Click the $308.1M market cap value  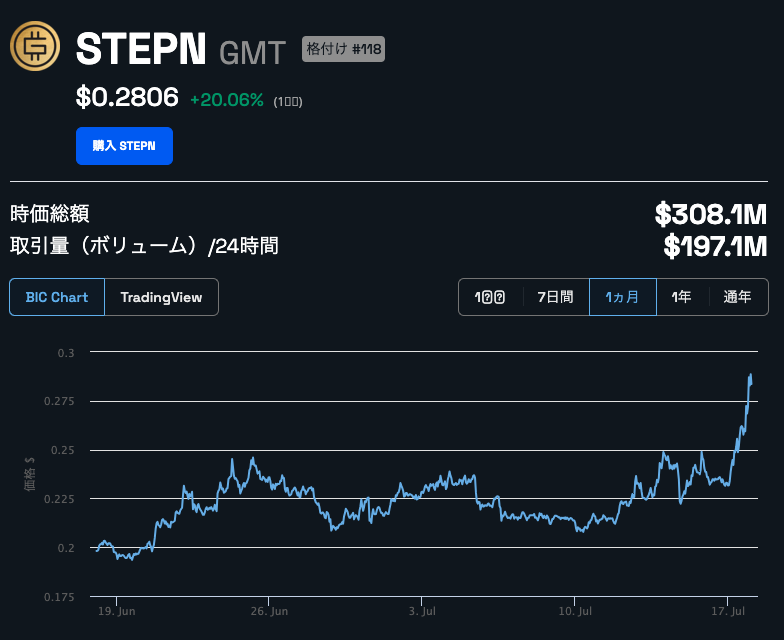[711, 214]
